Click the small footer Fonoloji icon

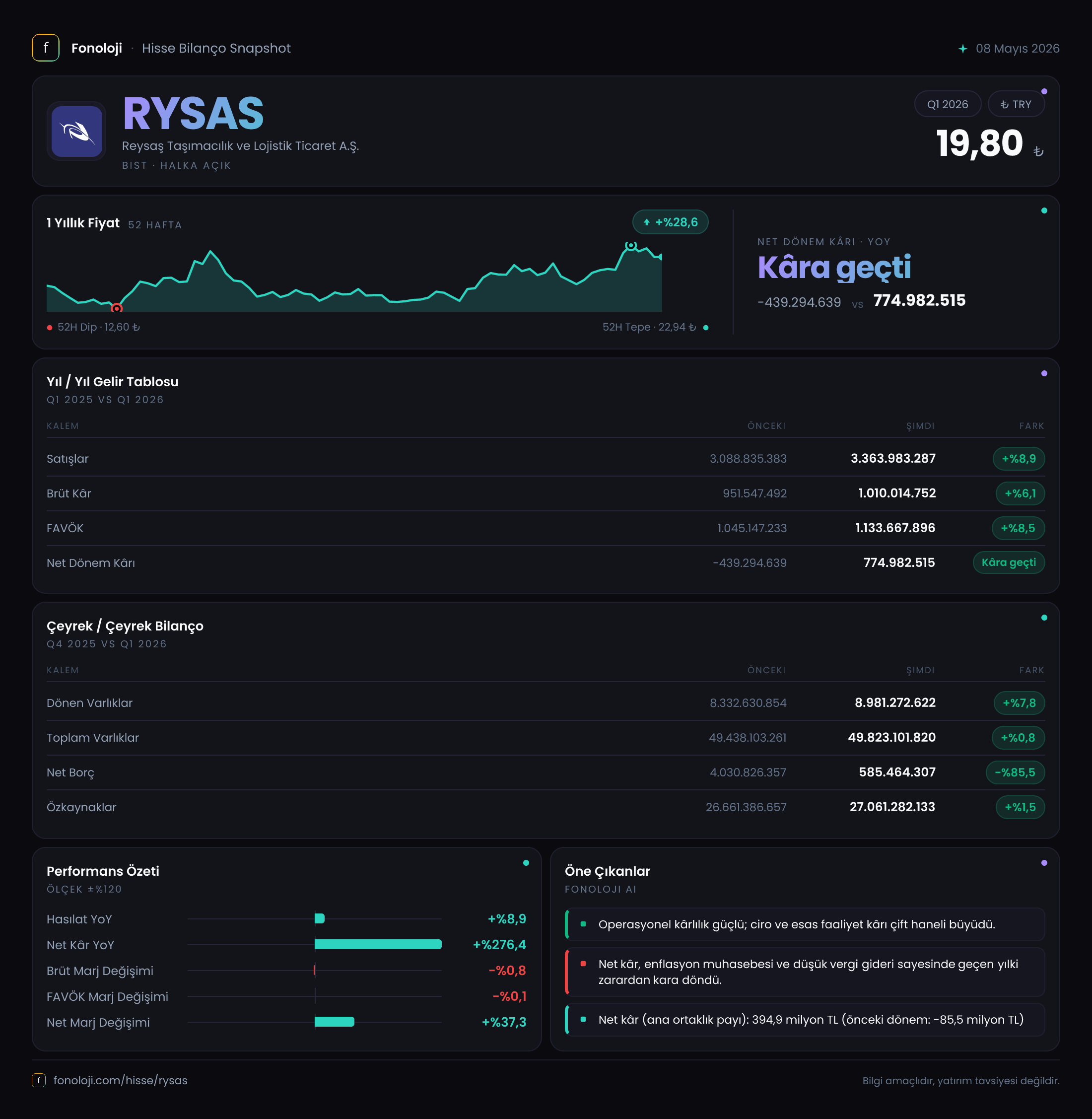[38, 1080]
